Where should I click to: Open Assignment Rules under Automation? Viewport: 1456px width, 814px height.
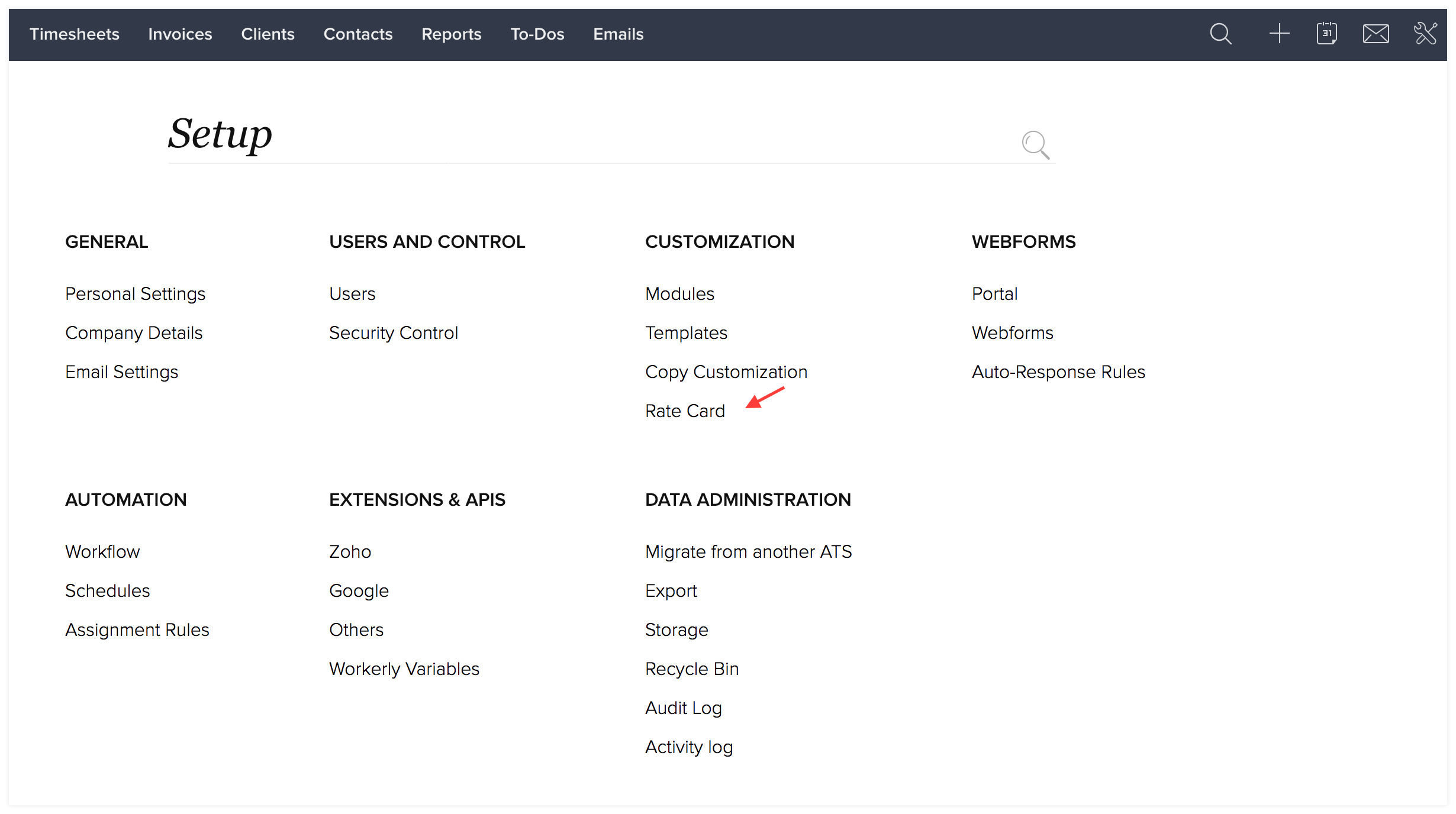(137, 630)
